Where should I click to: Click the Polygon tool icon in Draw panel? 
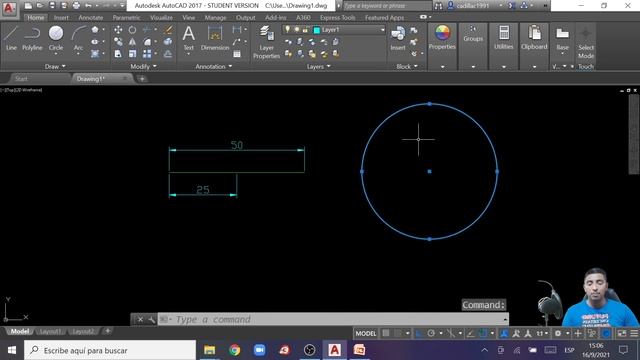[x=95, y=30]
